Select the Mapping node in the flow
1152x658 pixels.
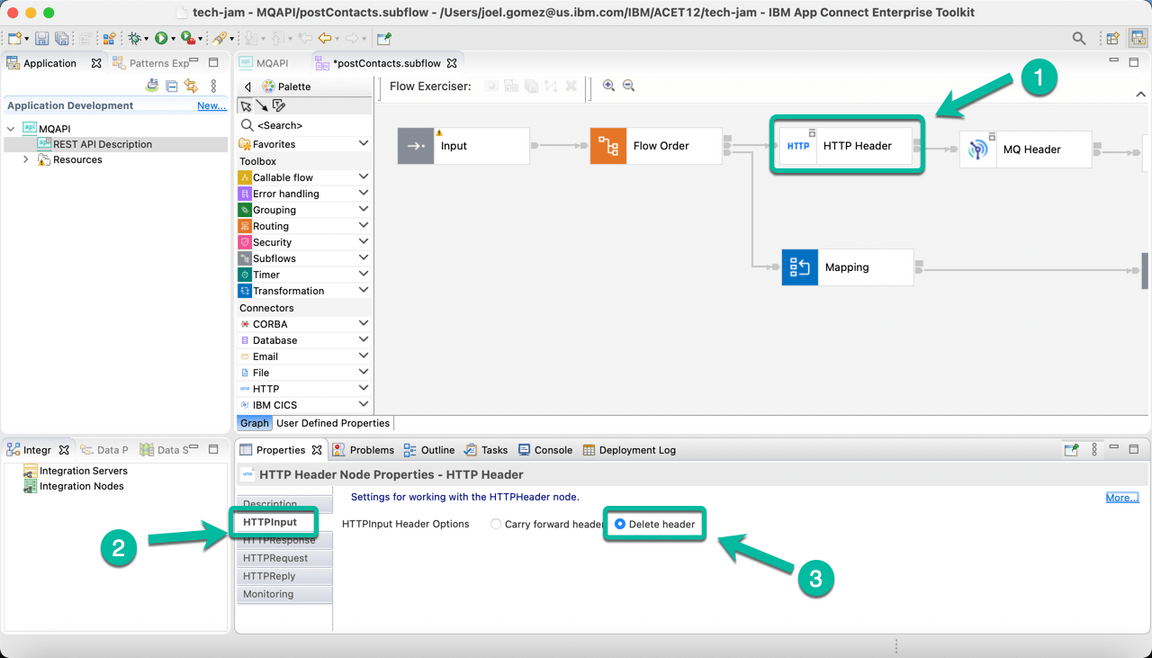[x=846, y=267]
